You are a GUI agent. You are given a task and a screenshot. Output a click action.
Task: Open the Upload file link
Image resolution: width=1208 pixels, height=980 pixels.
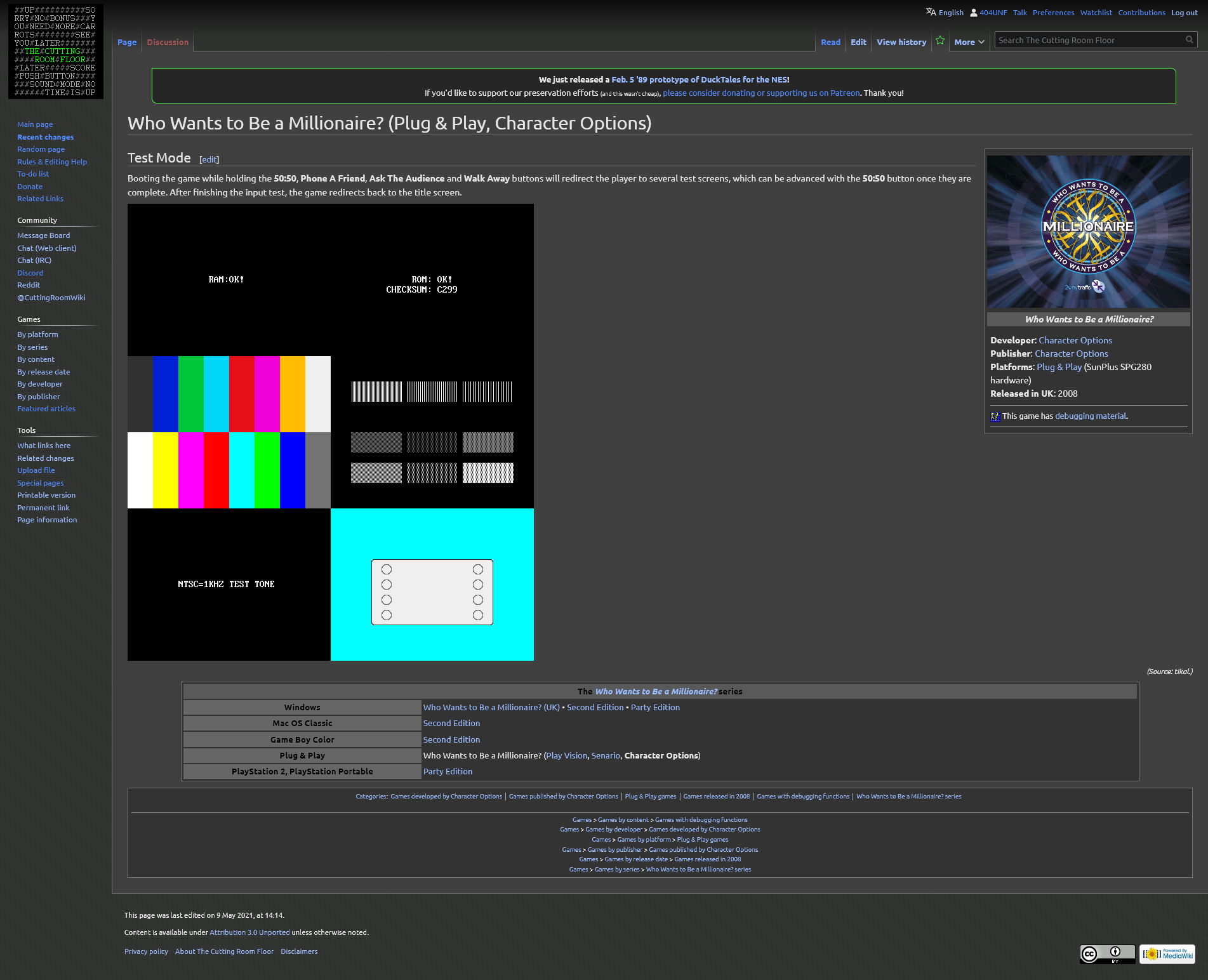click(36, 470)
